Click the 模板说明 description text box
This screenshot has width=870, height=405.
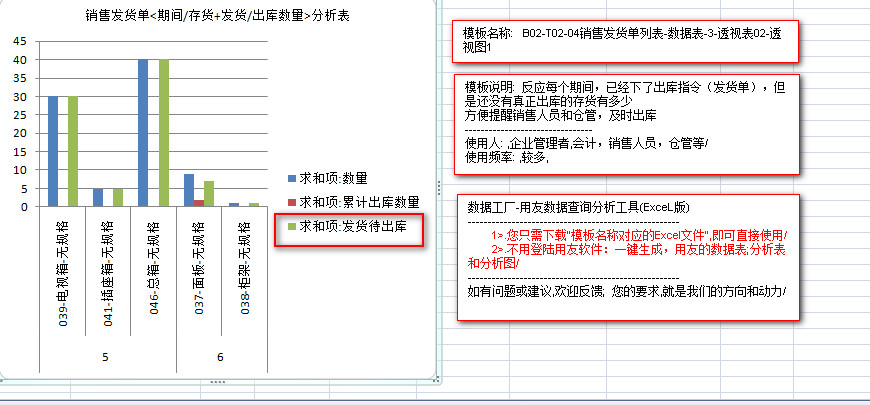pyautogui.click(x=629, y=123)
